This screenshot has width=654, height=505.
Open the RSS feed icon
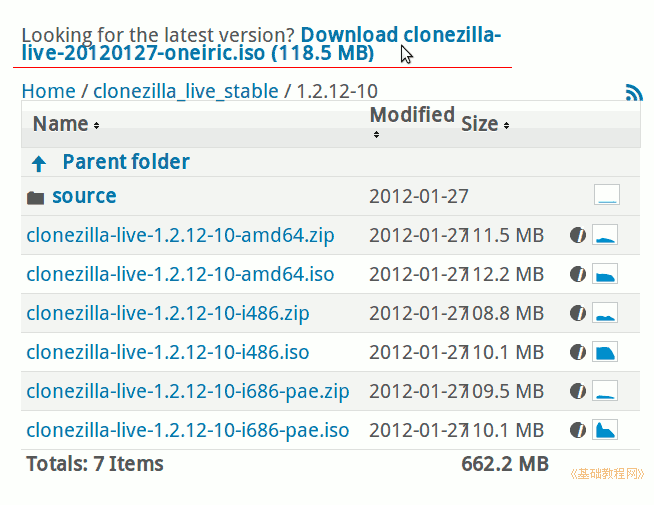coord(634,92)
